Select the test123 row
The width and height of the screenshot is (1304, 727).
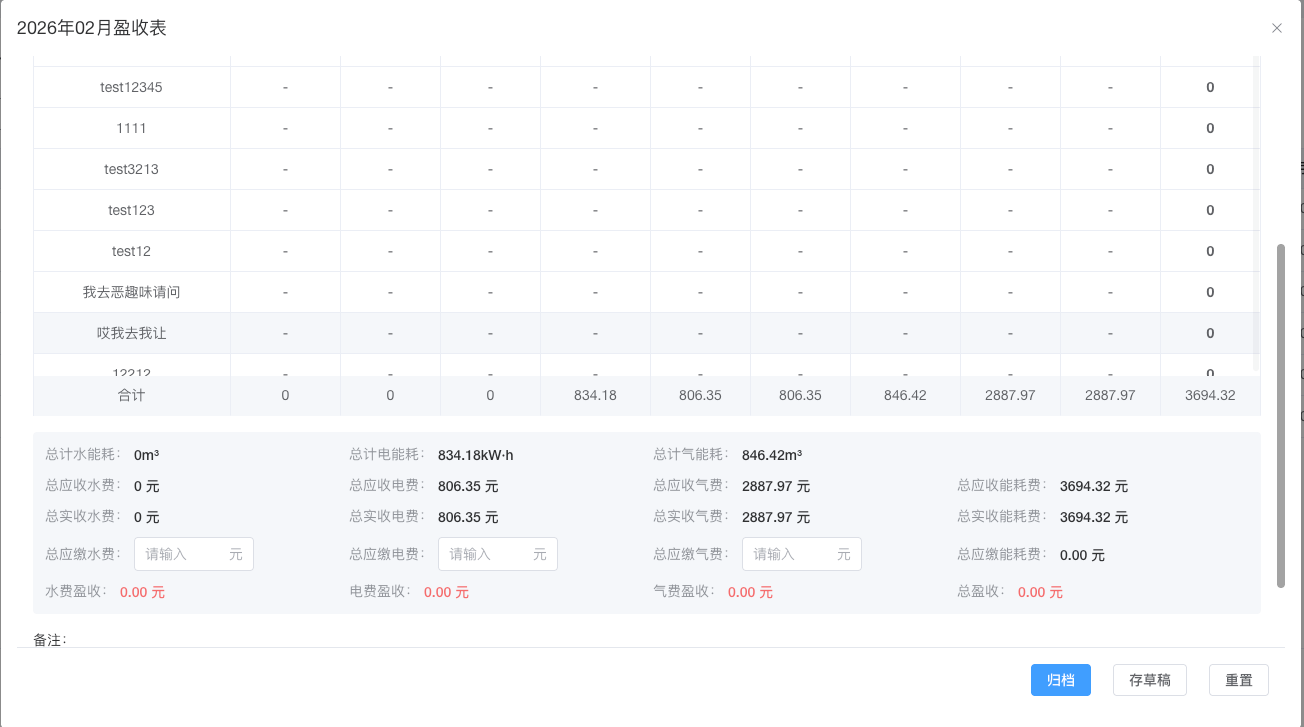[647, 210]
